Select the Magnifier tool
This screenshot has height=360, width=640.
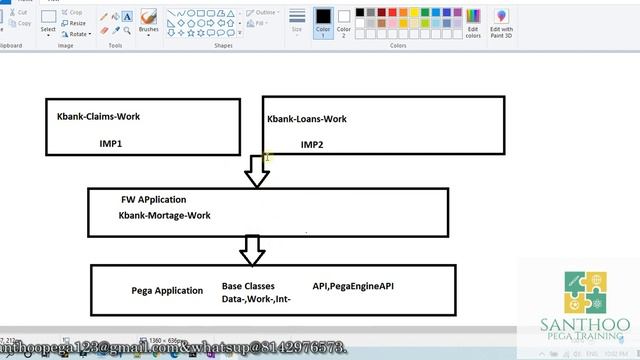point(127,31)
